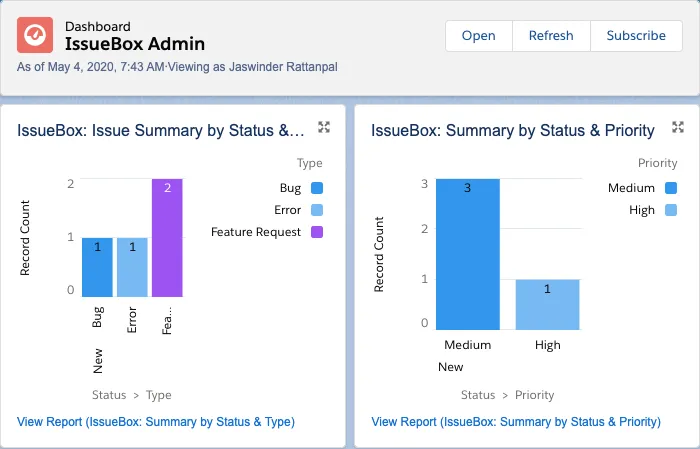The width and height of the screenshot is (700, 449).
Task: Click the Error legend color swatch
Action: click(x=317, y=210)
